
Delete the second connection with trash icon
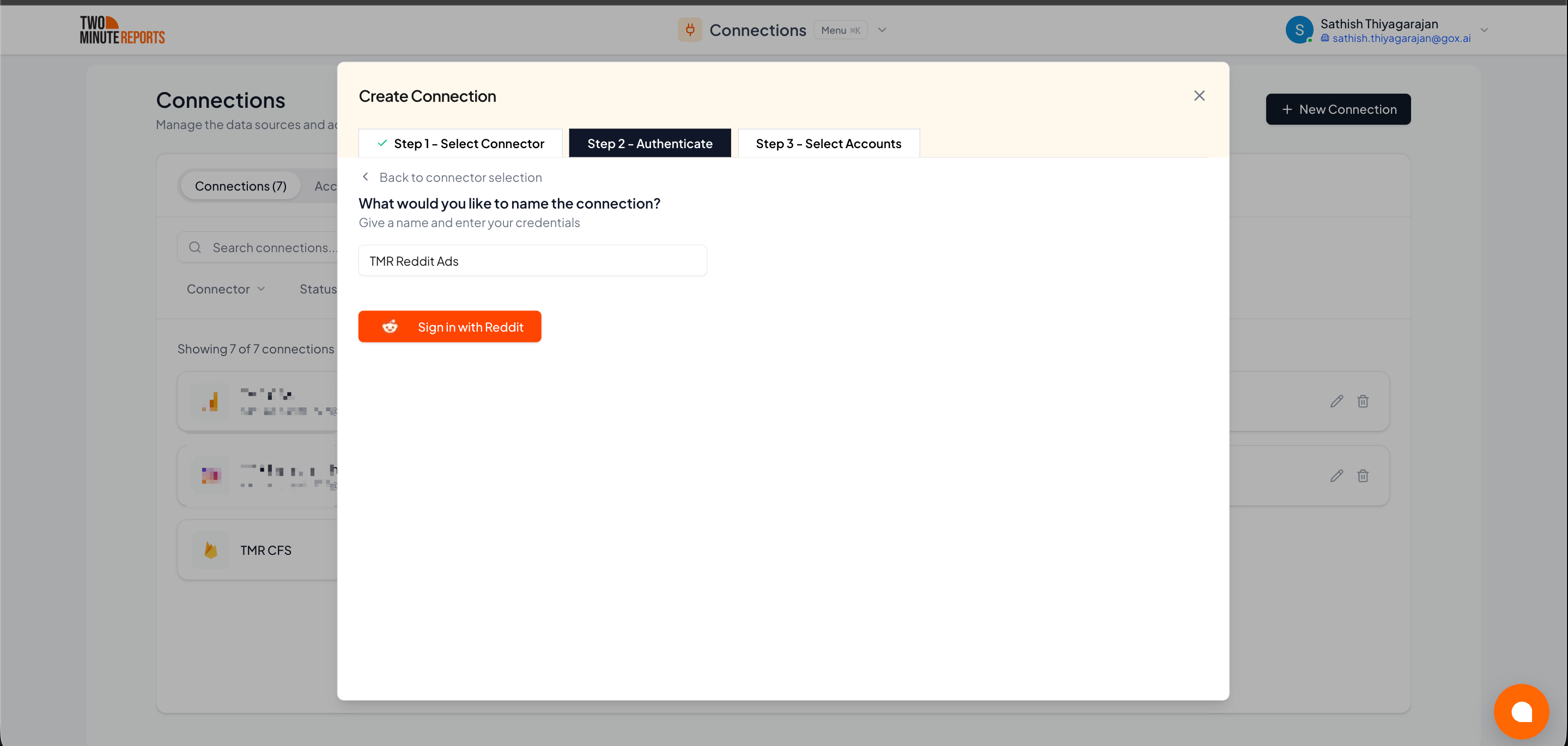click(1363, 476)
